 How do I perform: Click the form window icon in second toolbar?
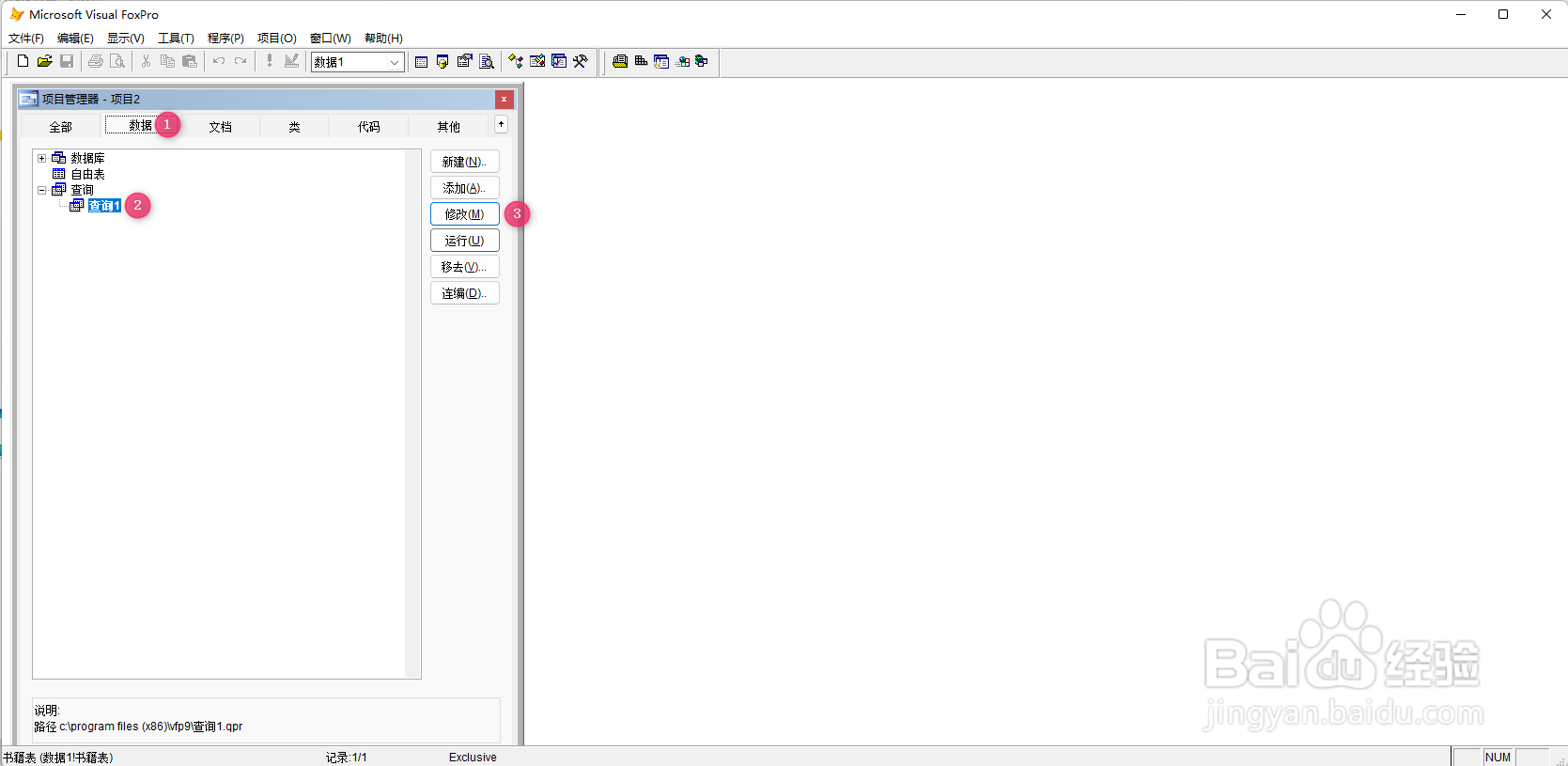(x=661, y=61)
